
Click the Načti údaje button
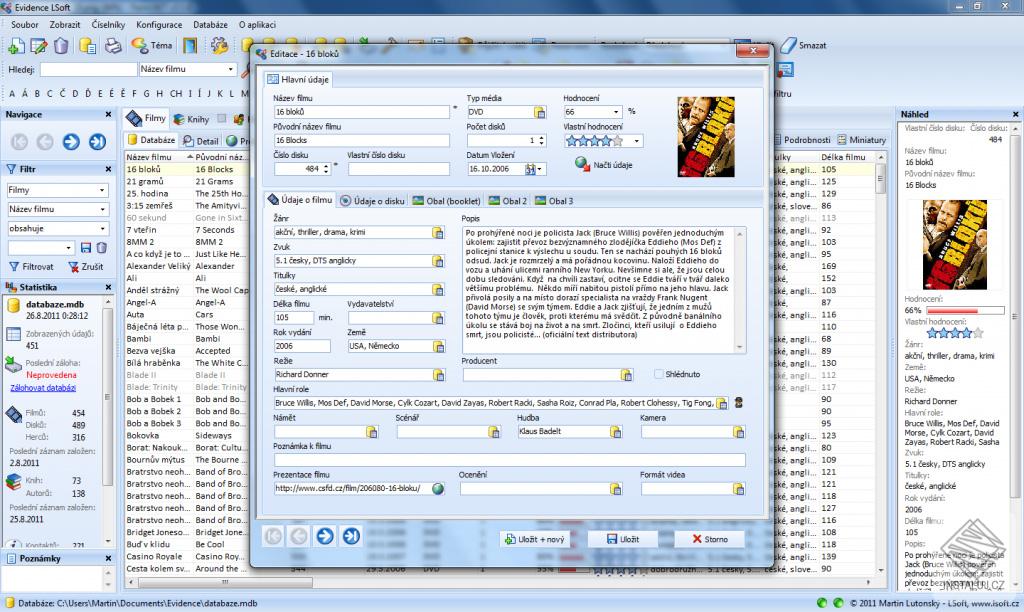click(x=604, y=165)
